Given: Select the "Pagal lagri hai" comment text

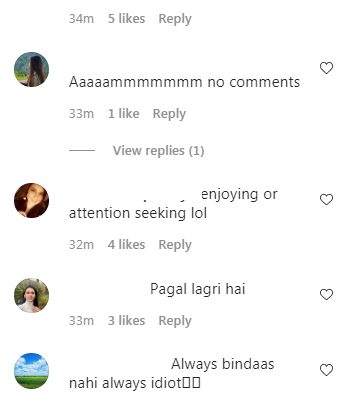Looking at the screenshot, I should point(198,289).
